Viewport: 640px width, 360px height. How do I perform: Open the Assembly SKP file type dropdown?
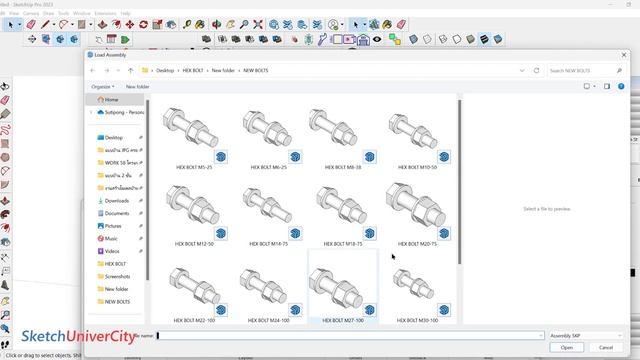[x=586, y=336]
